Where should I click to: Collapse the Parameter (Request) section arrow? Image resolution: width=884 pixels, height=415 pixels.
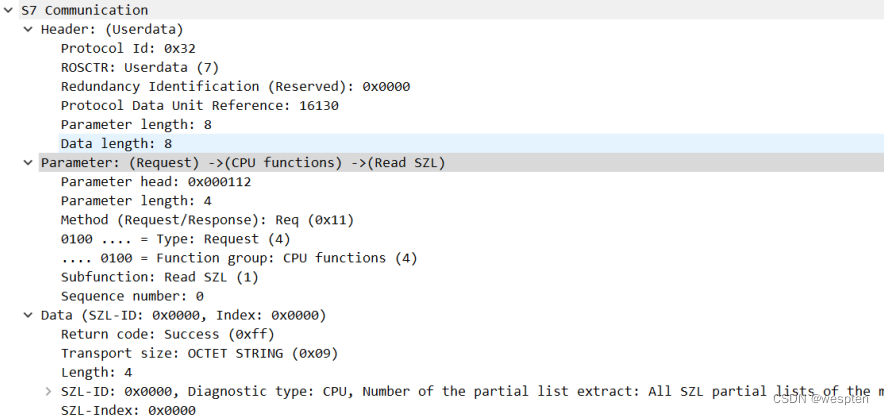click(x=28, y=163)
